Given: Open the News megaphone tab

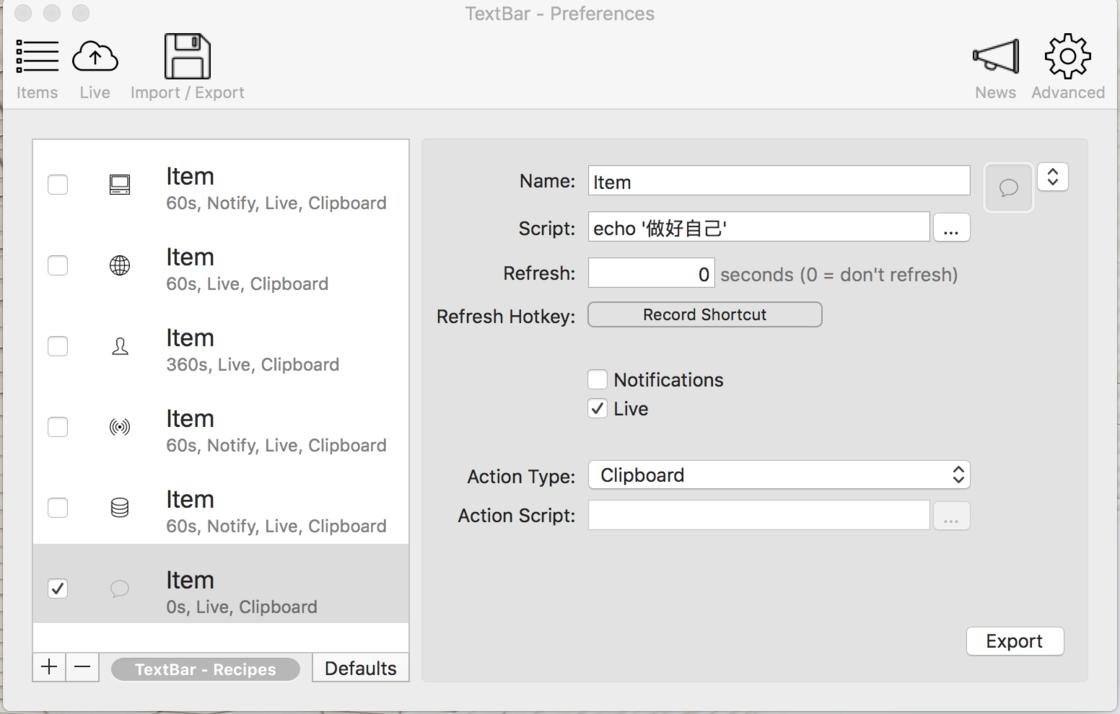Looking at the screenshot, I should 995,68.
